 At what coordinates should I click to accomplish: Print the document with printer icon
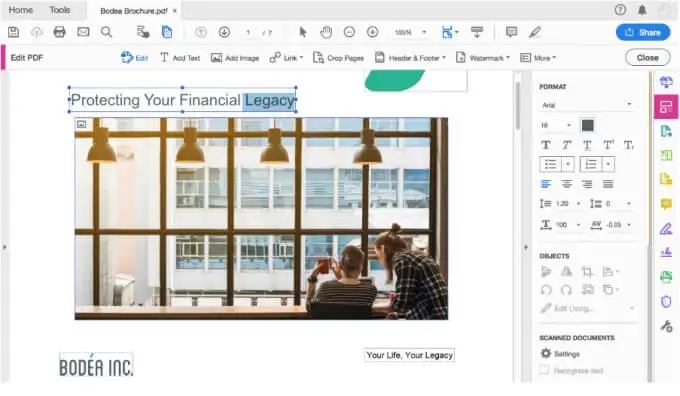point(59,32)
